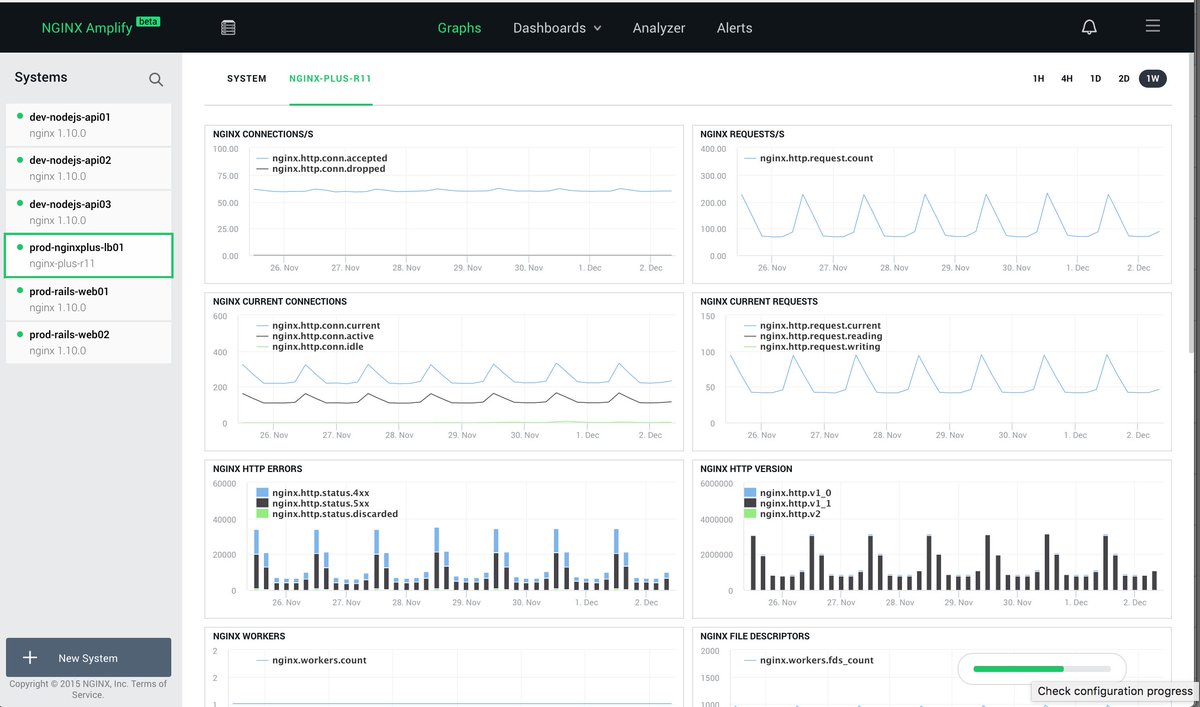The image size is (1200, 707).
Task: Select system prod-nginxplus-lb01
Action: tap(88, 255)
